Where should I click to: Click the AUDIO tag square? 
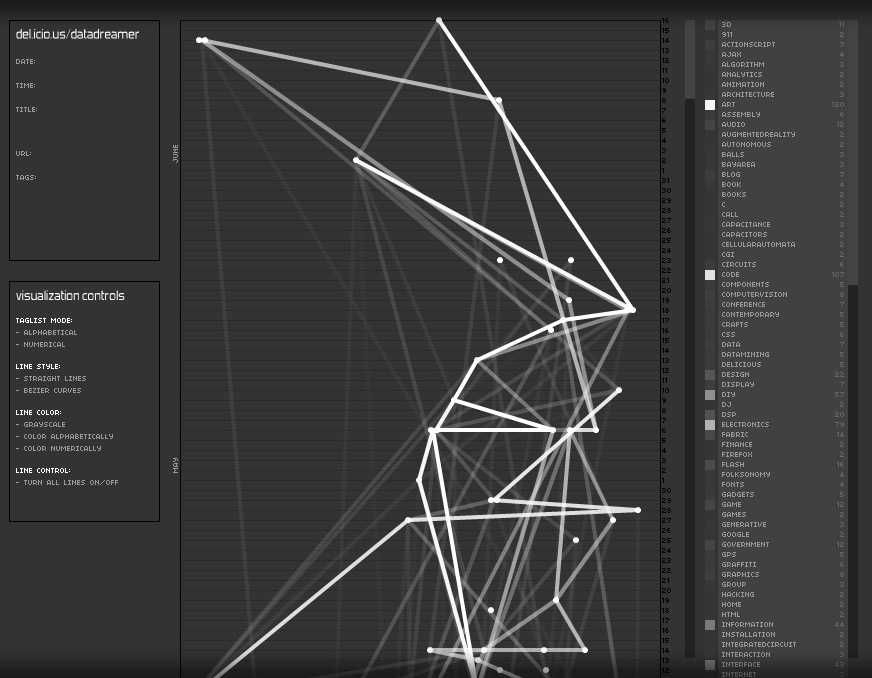[710, 125]
